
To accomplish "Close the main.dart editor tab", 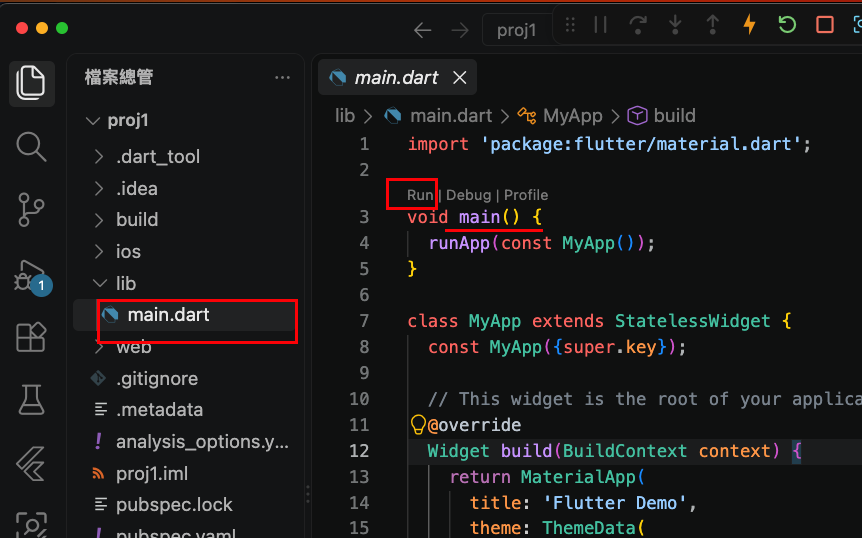I will pos(460,78).
